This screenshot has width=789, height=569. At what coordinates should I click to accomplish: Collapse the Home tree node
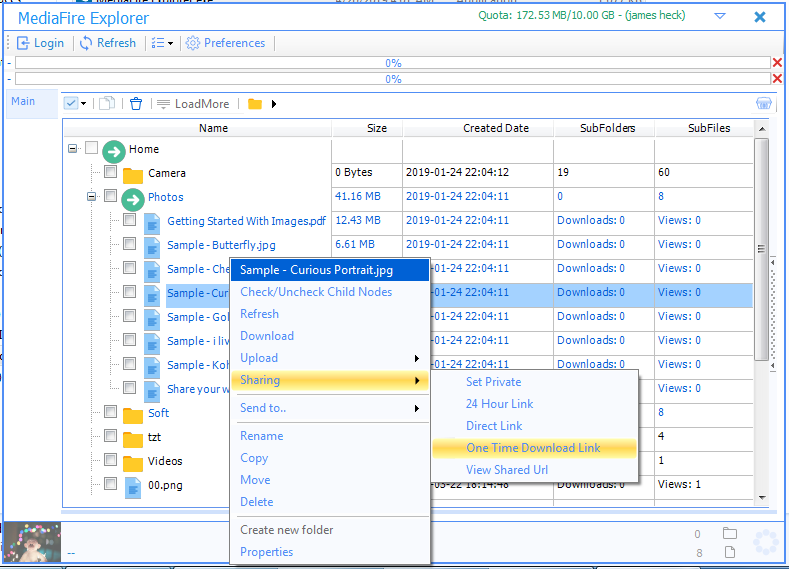pyautogui.click(x=72, y=148)
